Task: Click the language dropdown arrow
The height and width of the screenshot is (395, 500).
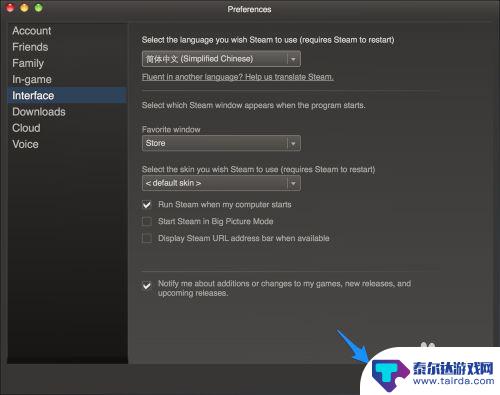Action: pos(293,59)
